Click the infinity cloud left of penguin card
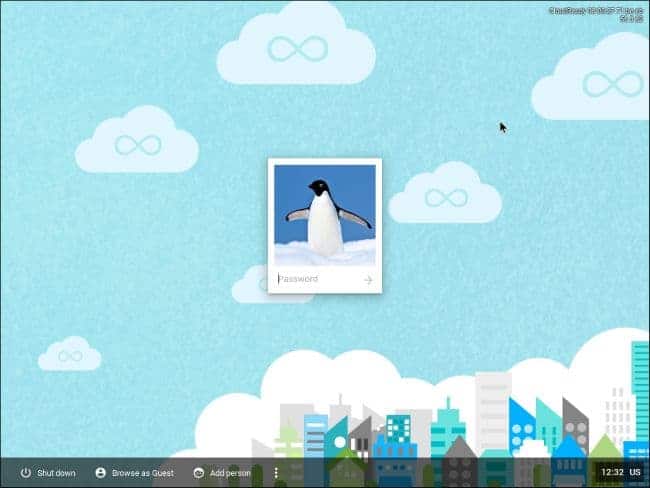The image size is (650, 488). (x=136, y=144)
